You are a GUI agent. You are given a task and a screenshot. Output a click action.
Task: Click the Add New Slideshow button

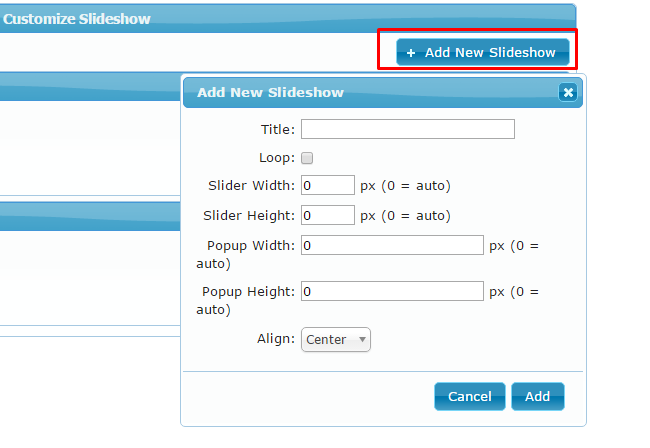click(x=483, y=53)
